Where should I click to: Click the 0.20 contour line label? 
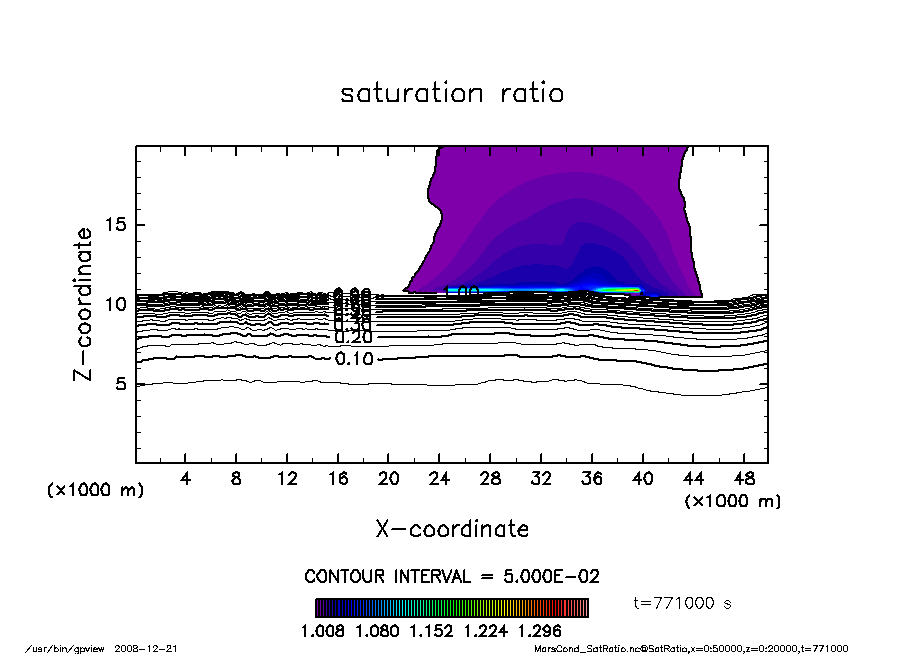(x=354, y=338)
